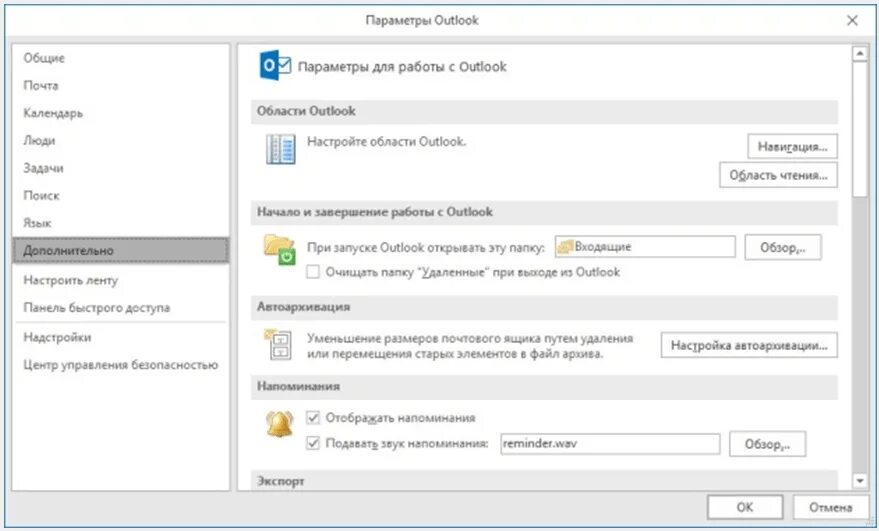Select the Язык category
879x531 pixels.
coord(121,223)
